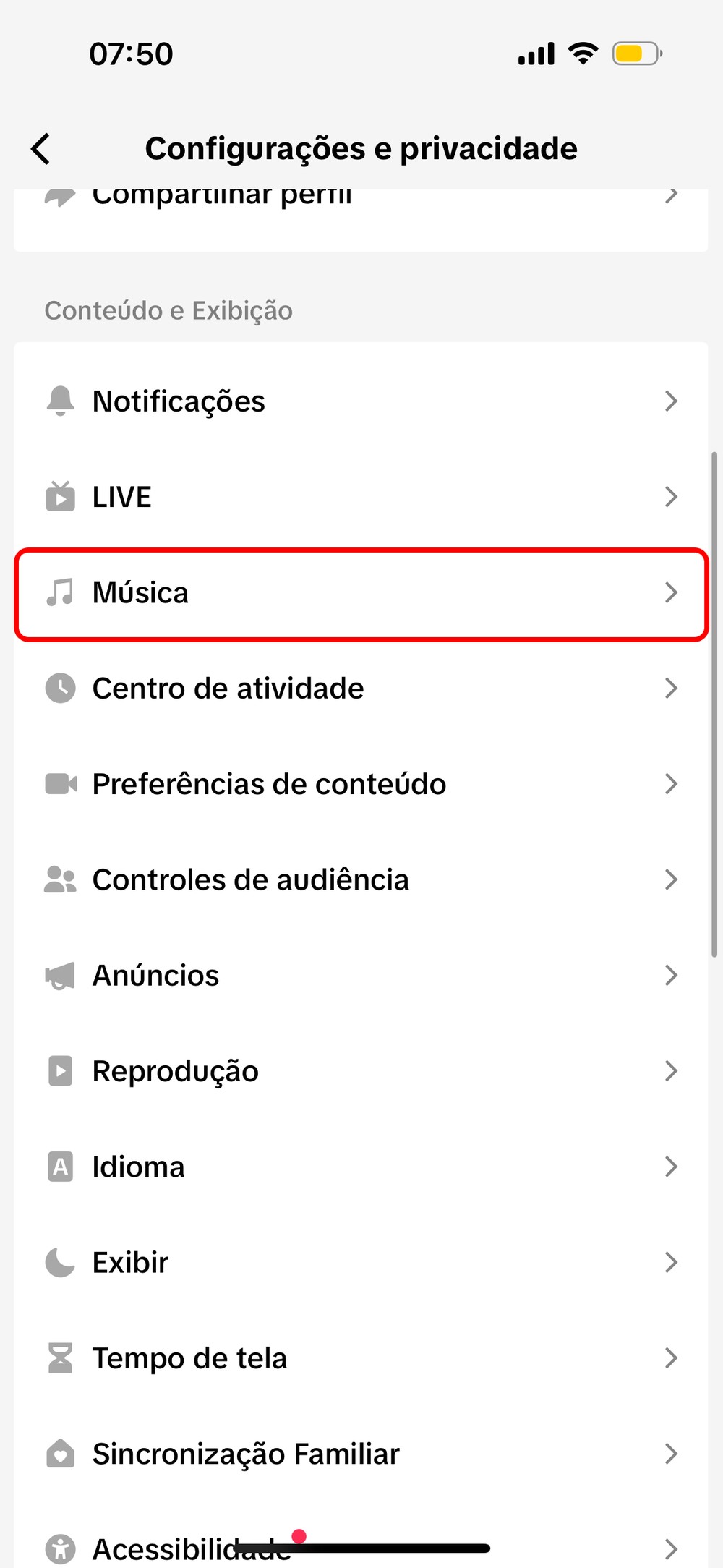Image resolution: width=723 pixels, height=1568 pixels.
Task: Tap the LIVE television icon
Action: [x=60, y=497]
